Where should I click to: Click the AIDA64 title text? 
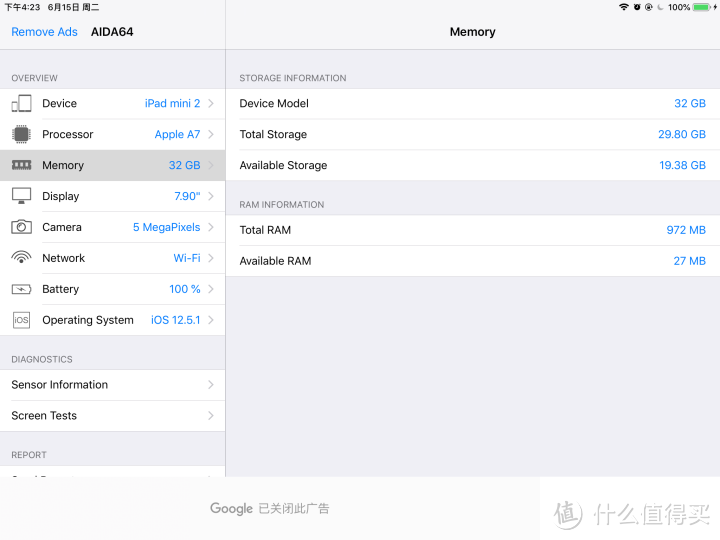point(112,32)
